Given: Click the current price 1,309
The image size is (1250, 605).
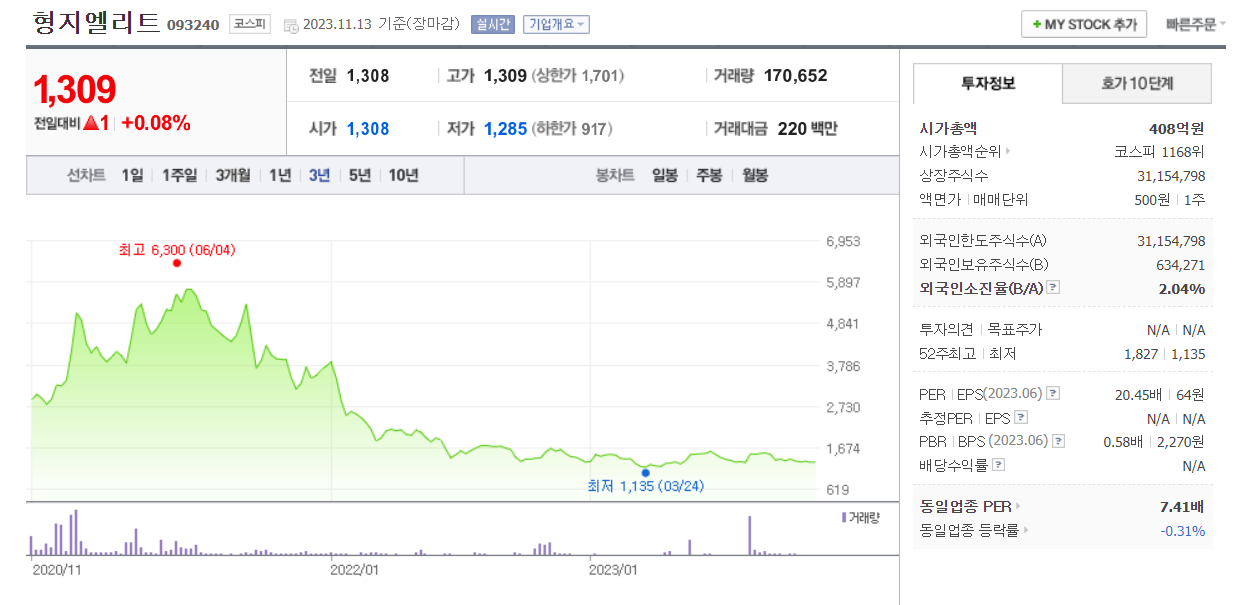Looking at the screenshot, I should 75,90.
